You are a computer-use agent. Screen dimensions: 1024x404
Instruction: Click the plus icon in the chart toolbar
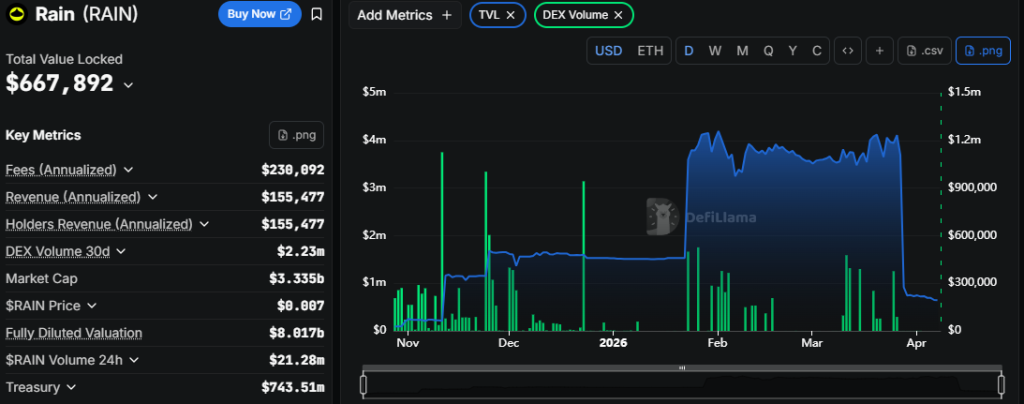click(880, 51)
